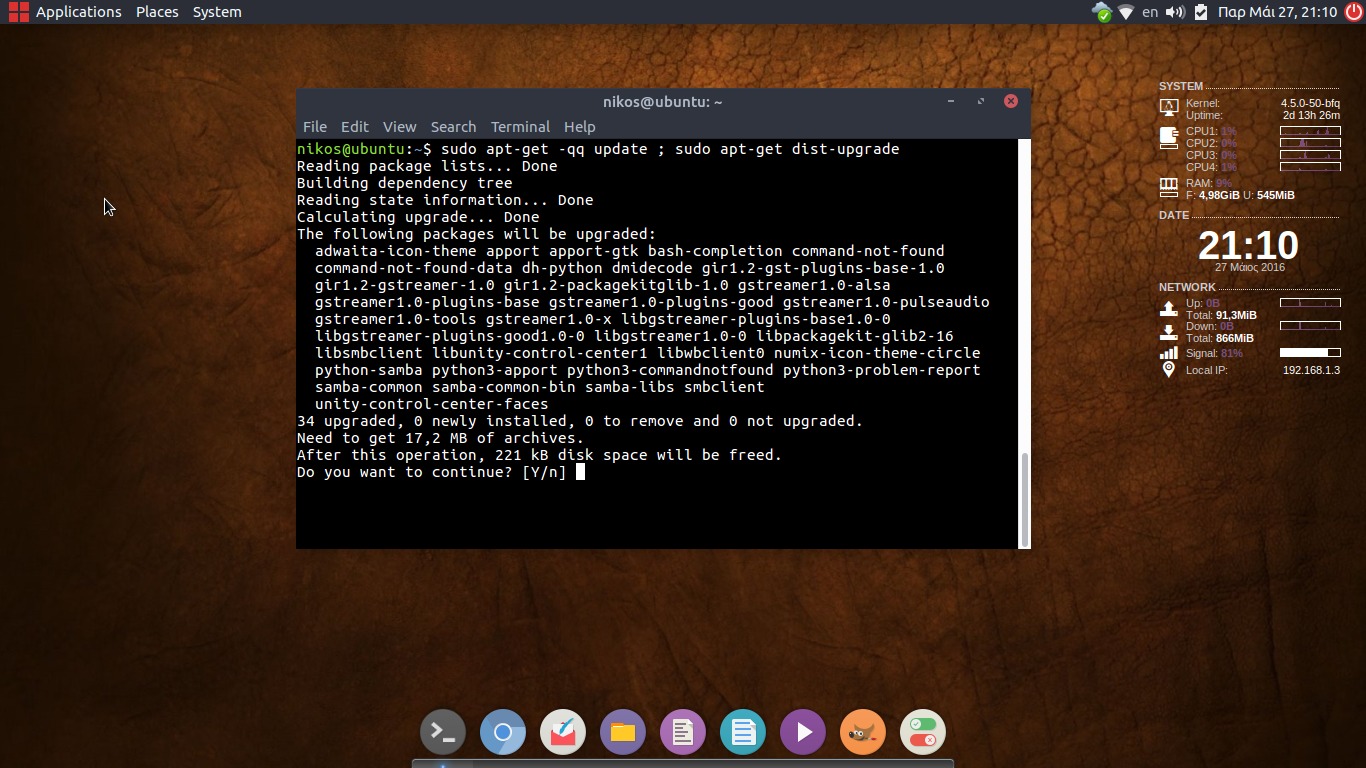Open the terminal's Edit menu
This screenshot has height=768, width=1366.
tap(354, 127)
